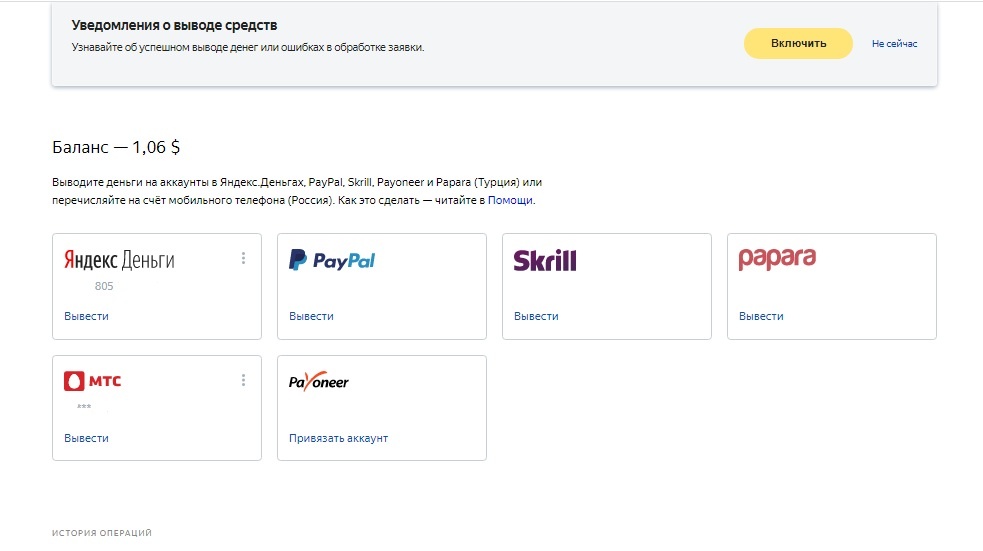Viewport: 983px width, 551px height.
Task: Open the Помощи help link
Action: [510, 200]
